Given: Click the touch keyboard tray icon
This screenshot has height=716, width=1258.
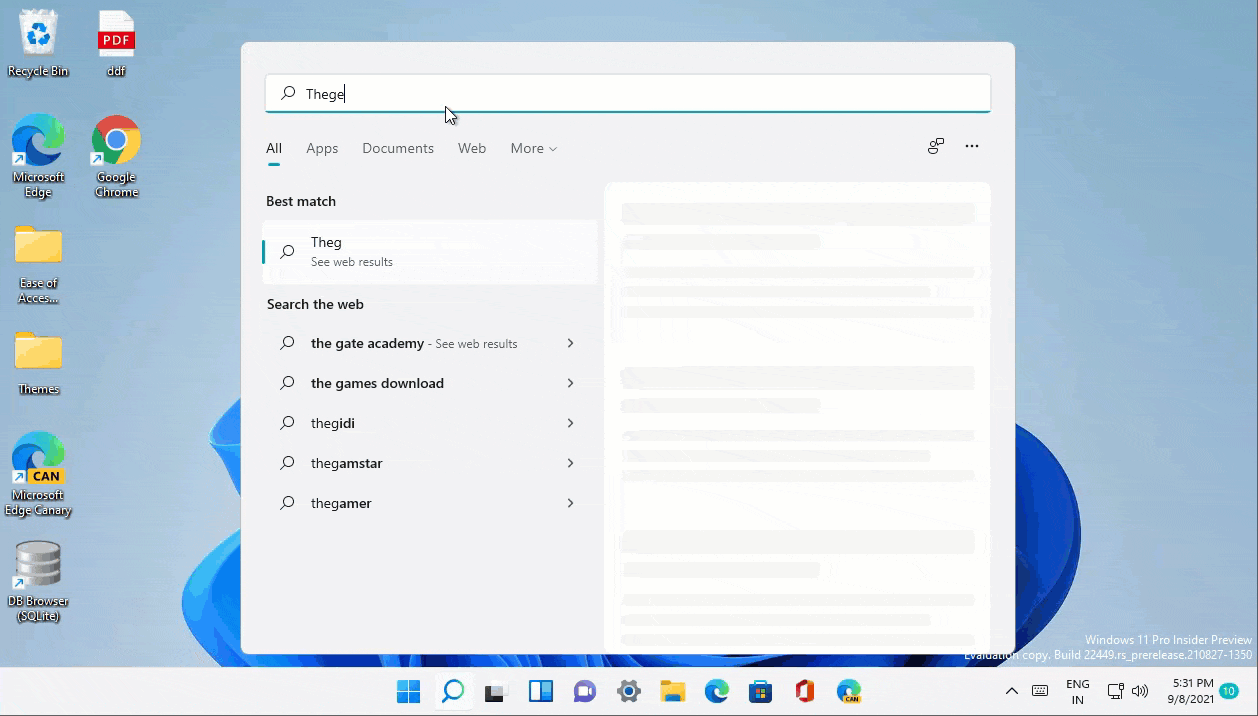Looking at the screenshot, I should coord(1039,691).
